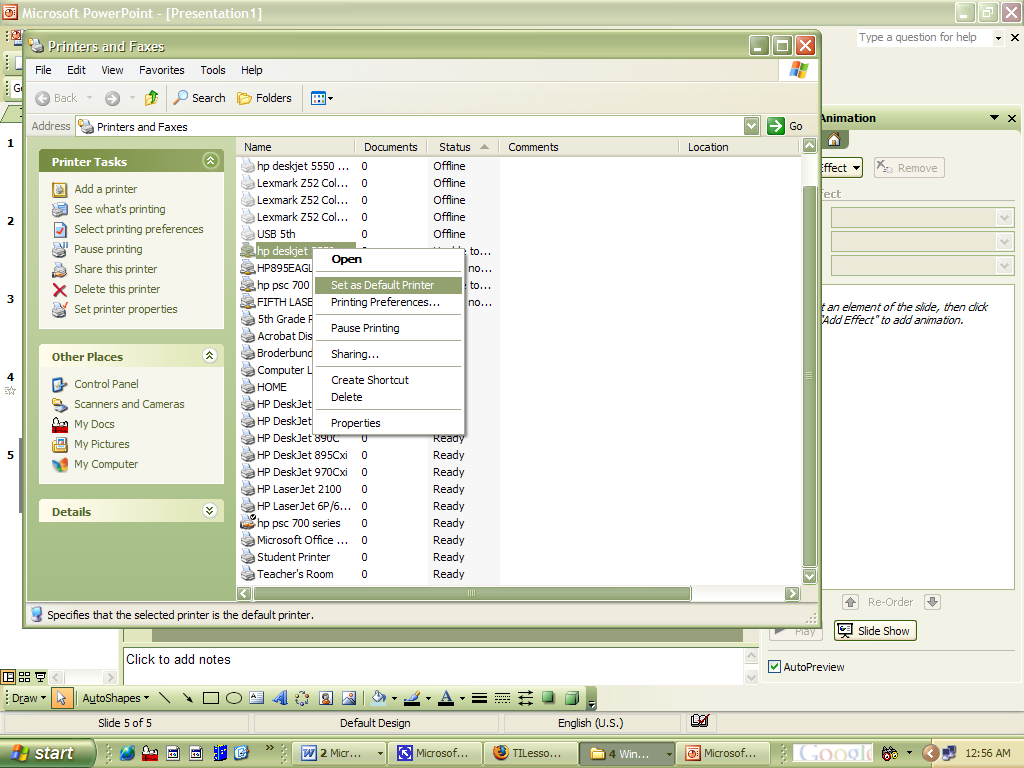Select the USB 5th printer icon
The width and height of the screenshot is (1024, 768).
click(248, 234)
